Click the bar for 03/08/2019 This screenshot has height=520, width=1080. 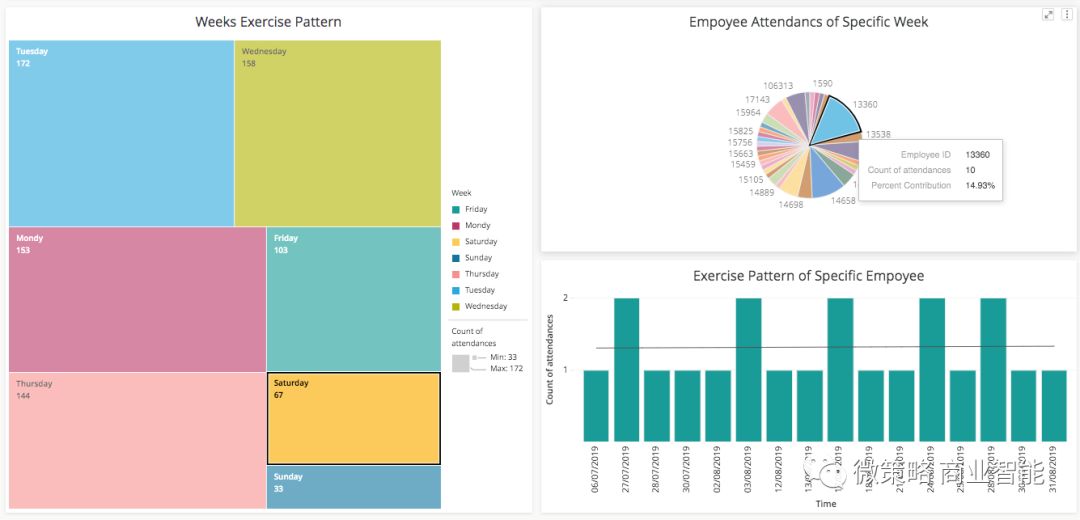[x=749, y=370]
